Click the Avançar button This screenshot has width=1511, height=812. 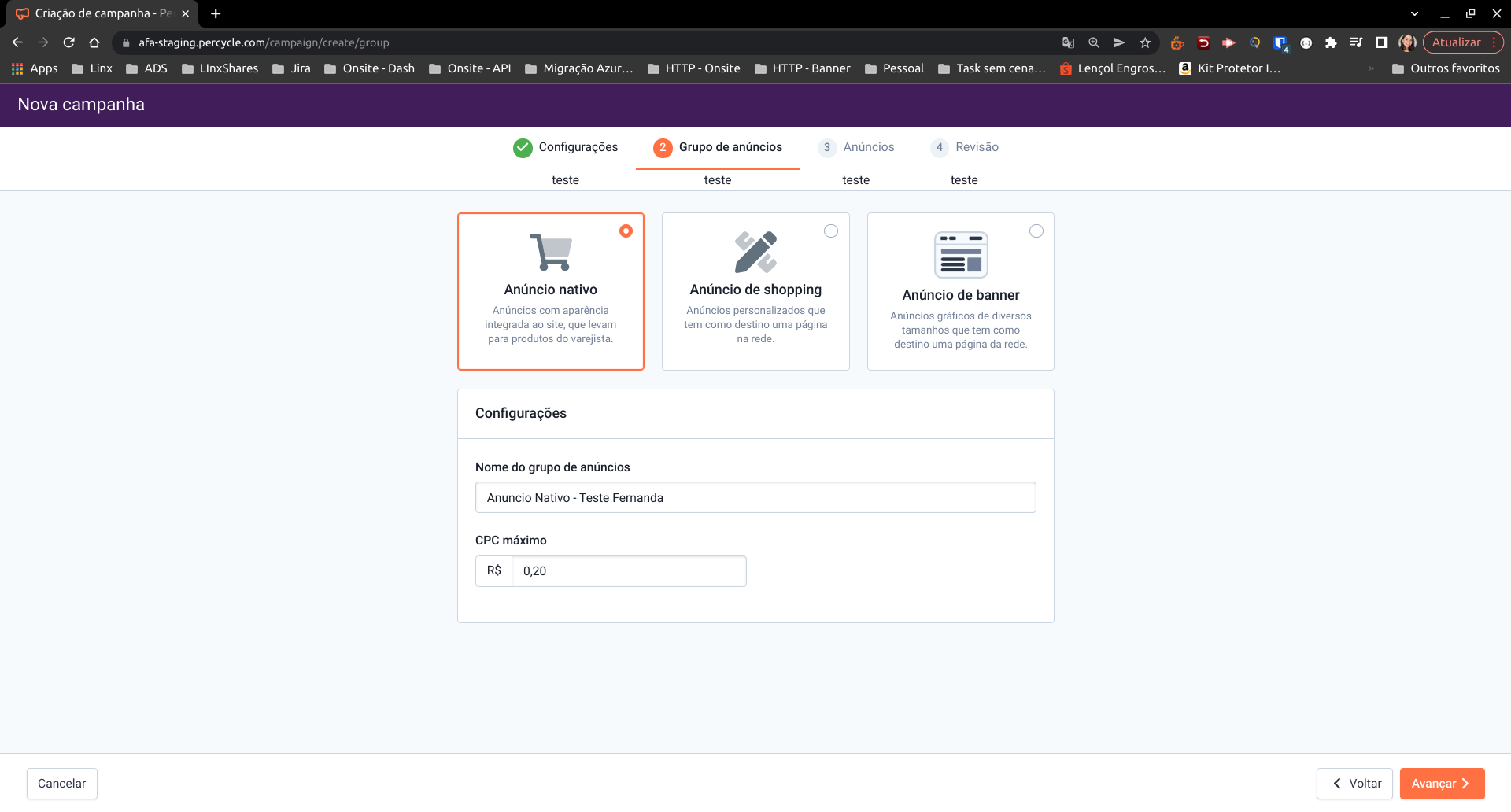pyautogui.click(x=1442, y=784)
